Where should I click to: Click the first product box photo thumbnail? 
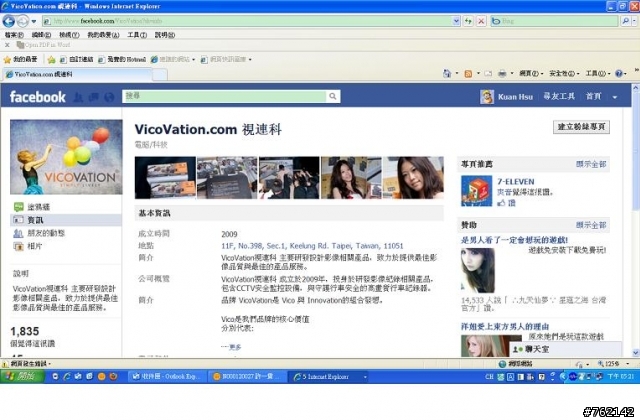pos(165,178)
